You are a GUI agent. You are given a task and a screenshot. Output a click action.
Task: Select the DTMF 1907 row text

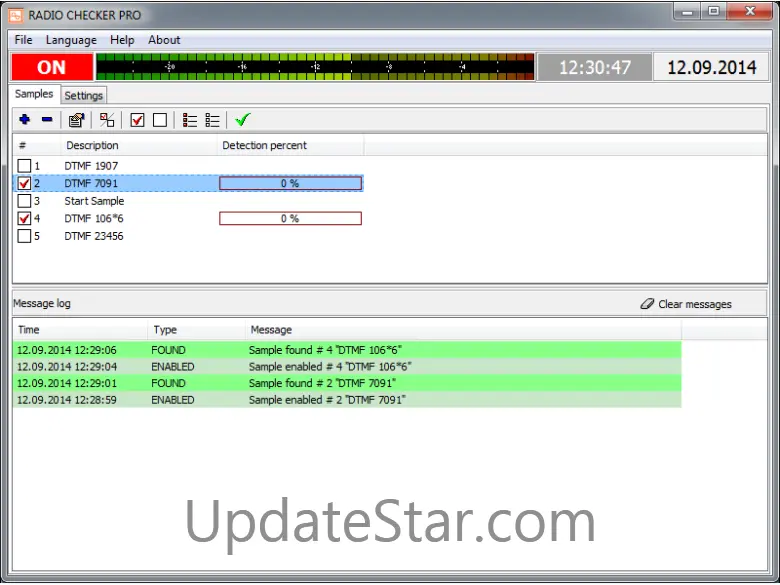point(91,166)
